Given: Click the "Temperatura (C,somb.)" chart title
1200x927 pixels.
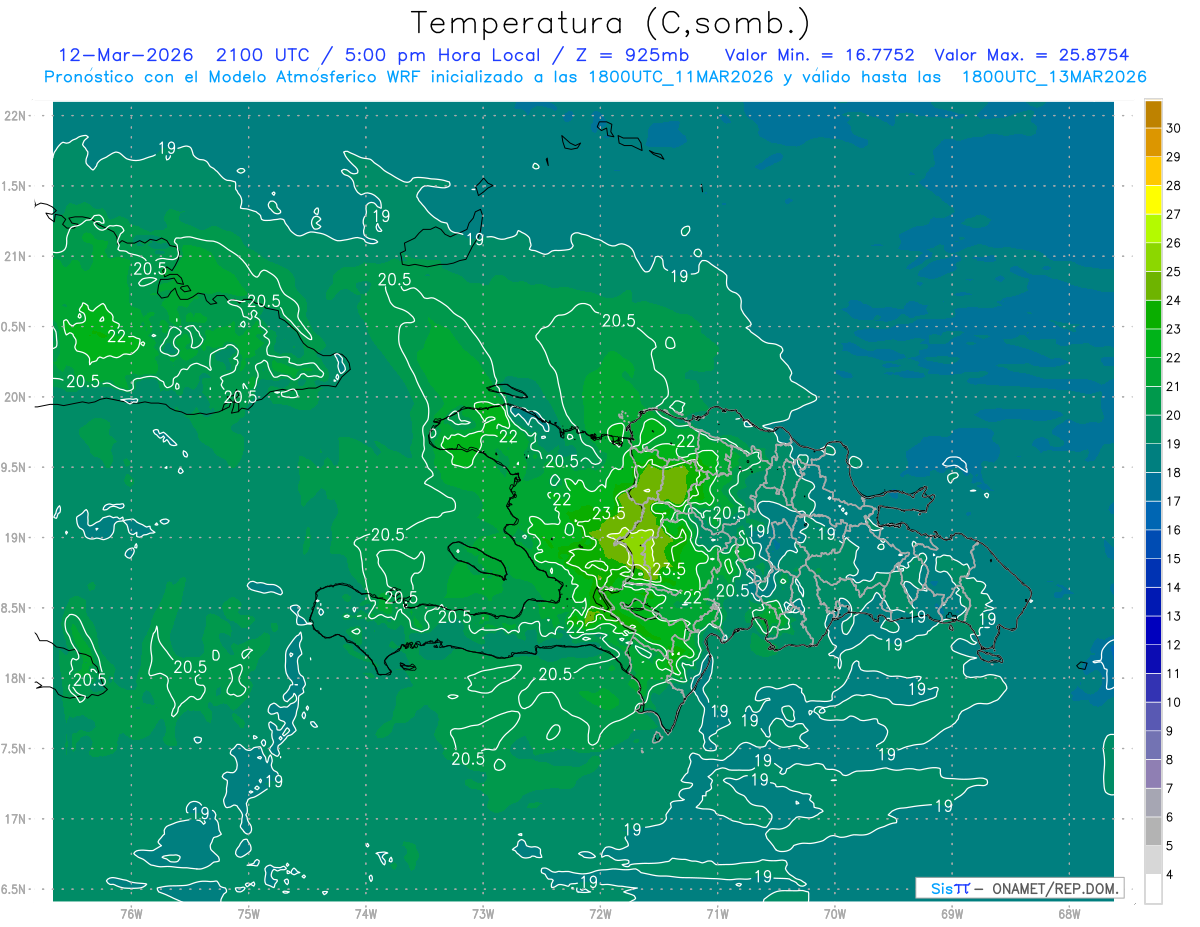Looking at the screenshot, I should 610,23.
